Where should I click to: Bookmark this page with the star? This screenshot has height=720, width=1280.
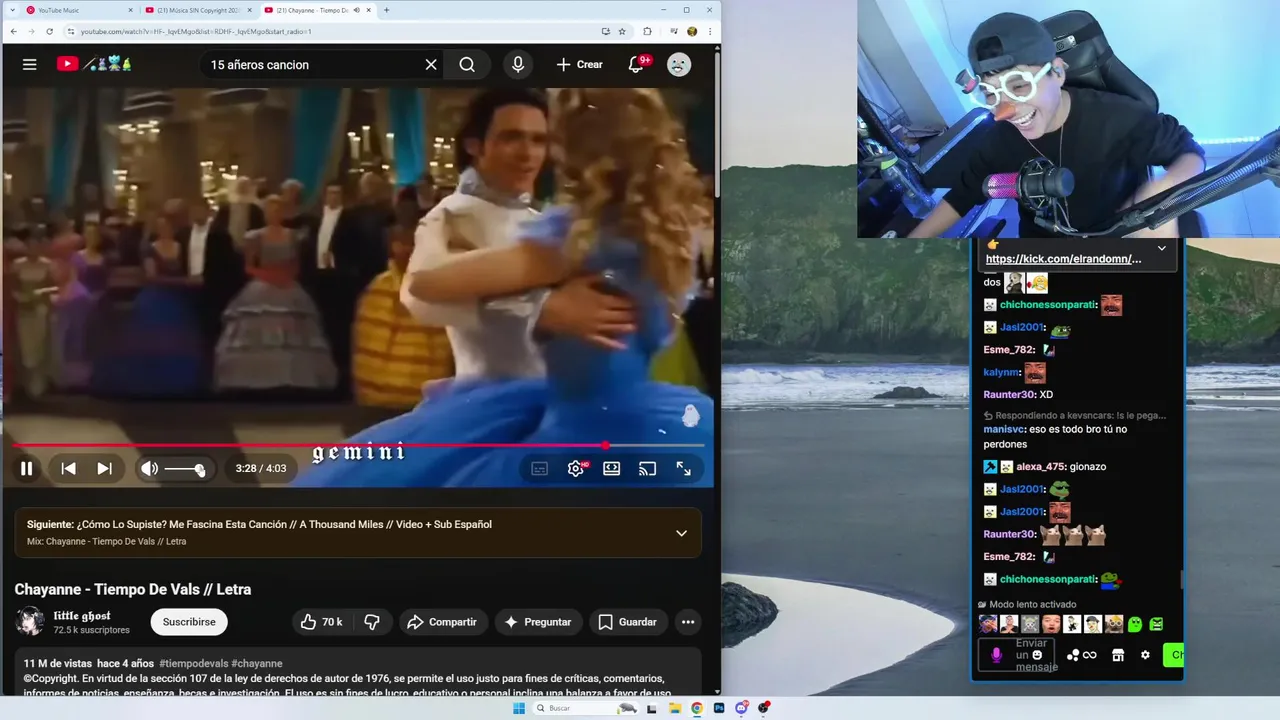(x=622, y=31)
